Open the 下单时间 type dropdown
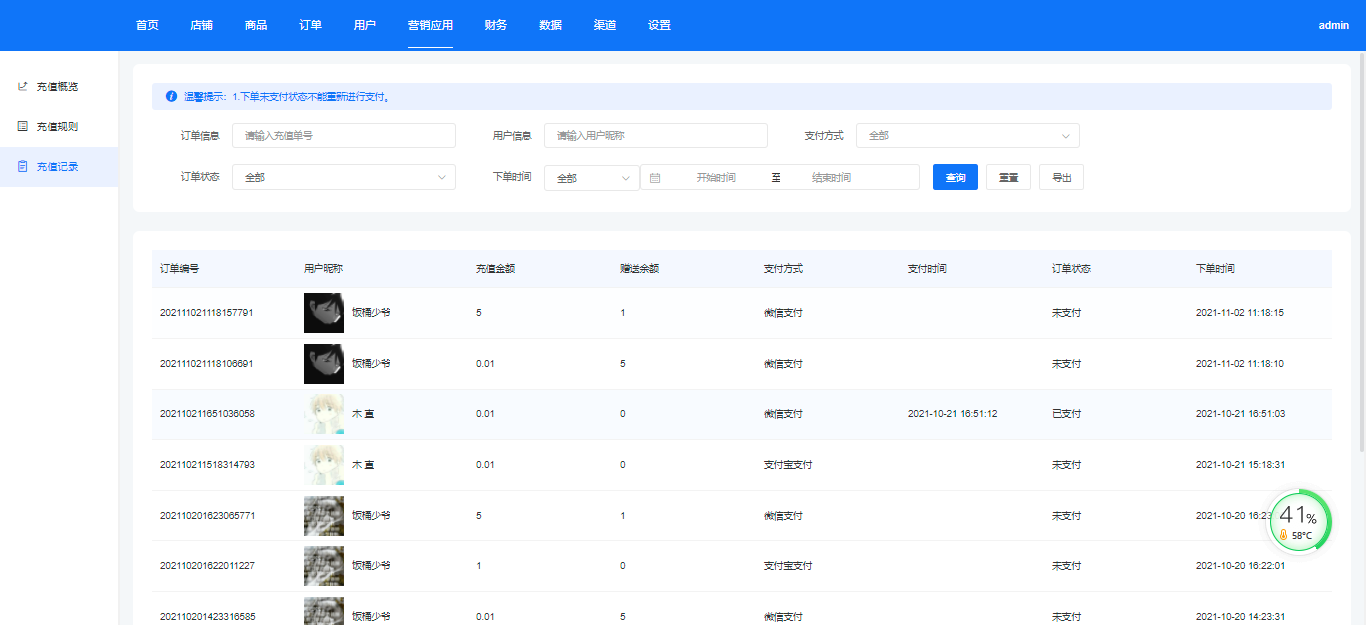 pos(591,177)
